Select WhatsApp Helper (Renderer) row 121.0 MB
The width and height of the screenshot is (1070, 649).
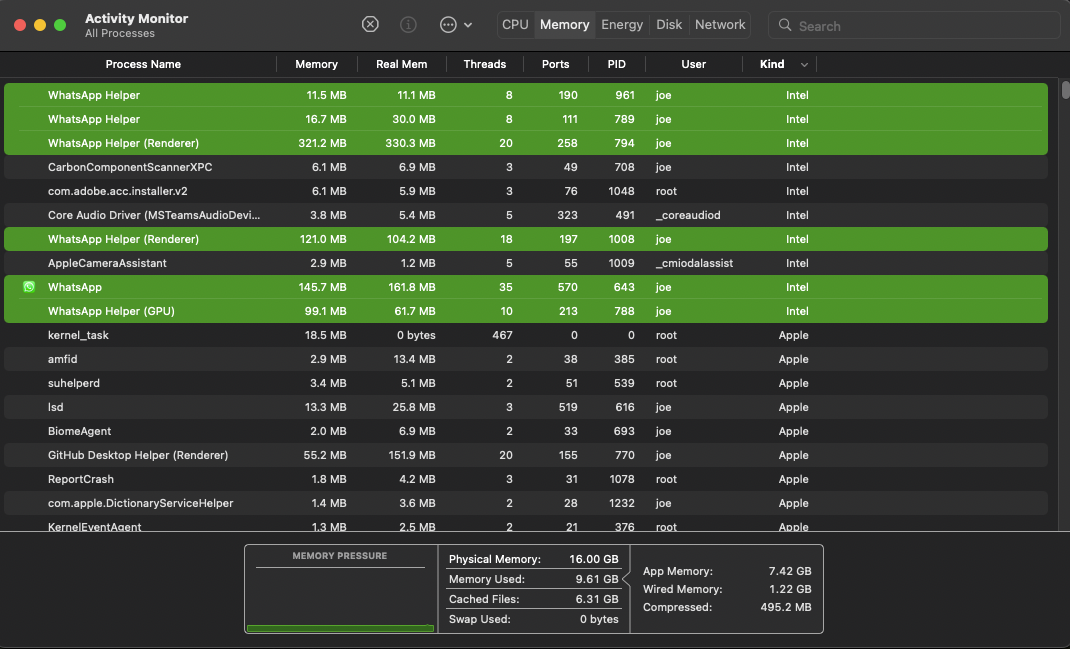click(525, 239)
